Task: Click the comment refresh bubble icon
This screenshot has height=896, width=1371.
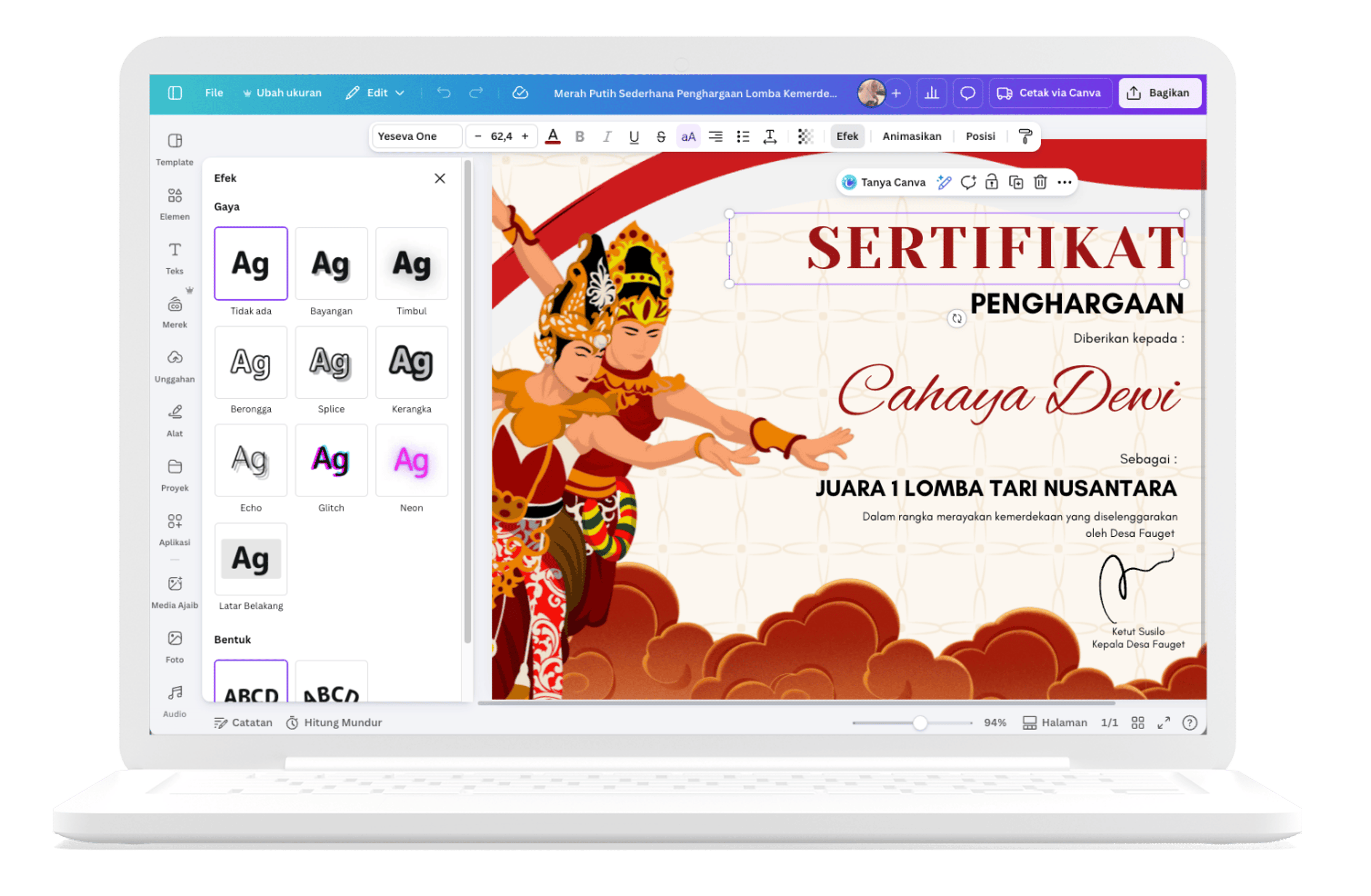Action: point(968,182)
